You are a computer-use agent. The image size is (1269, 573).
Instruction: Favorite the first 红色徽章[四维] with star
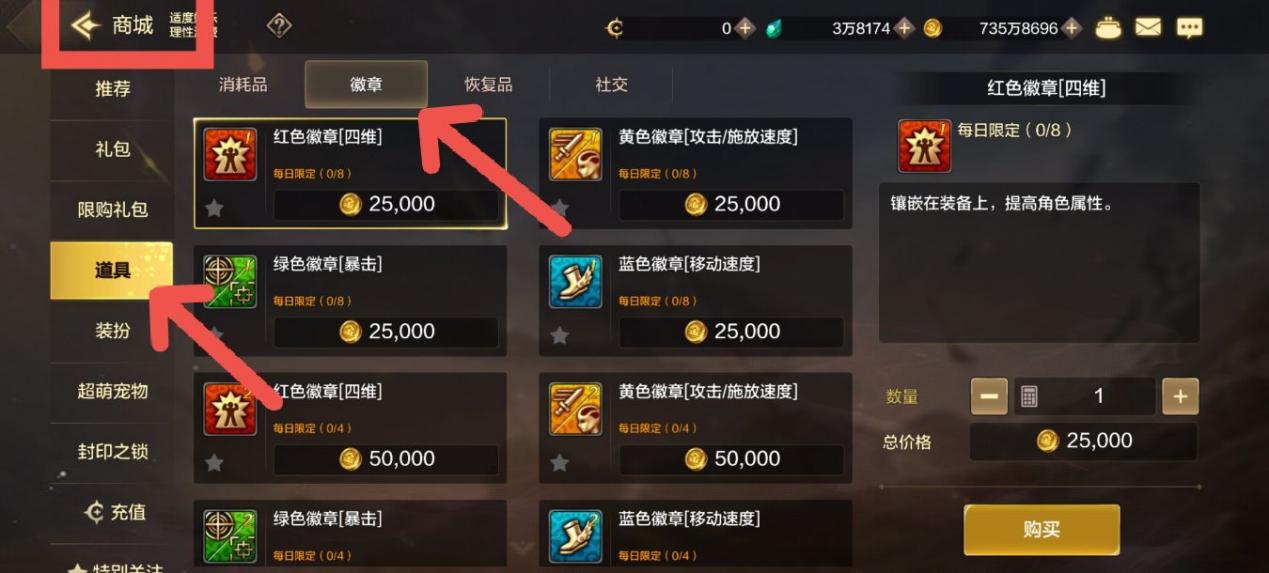tap(214, 208)
